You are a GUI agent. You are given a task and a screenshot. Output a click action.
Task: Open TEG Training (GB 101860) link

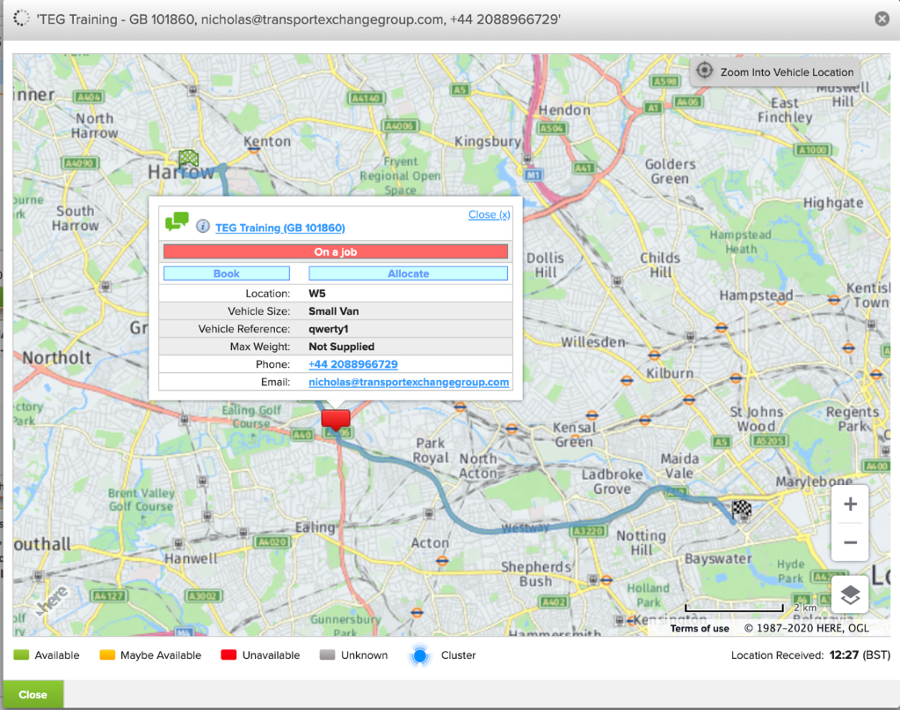pos(280,228)
